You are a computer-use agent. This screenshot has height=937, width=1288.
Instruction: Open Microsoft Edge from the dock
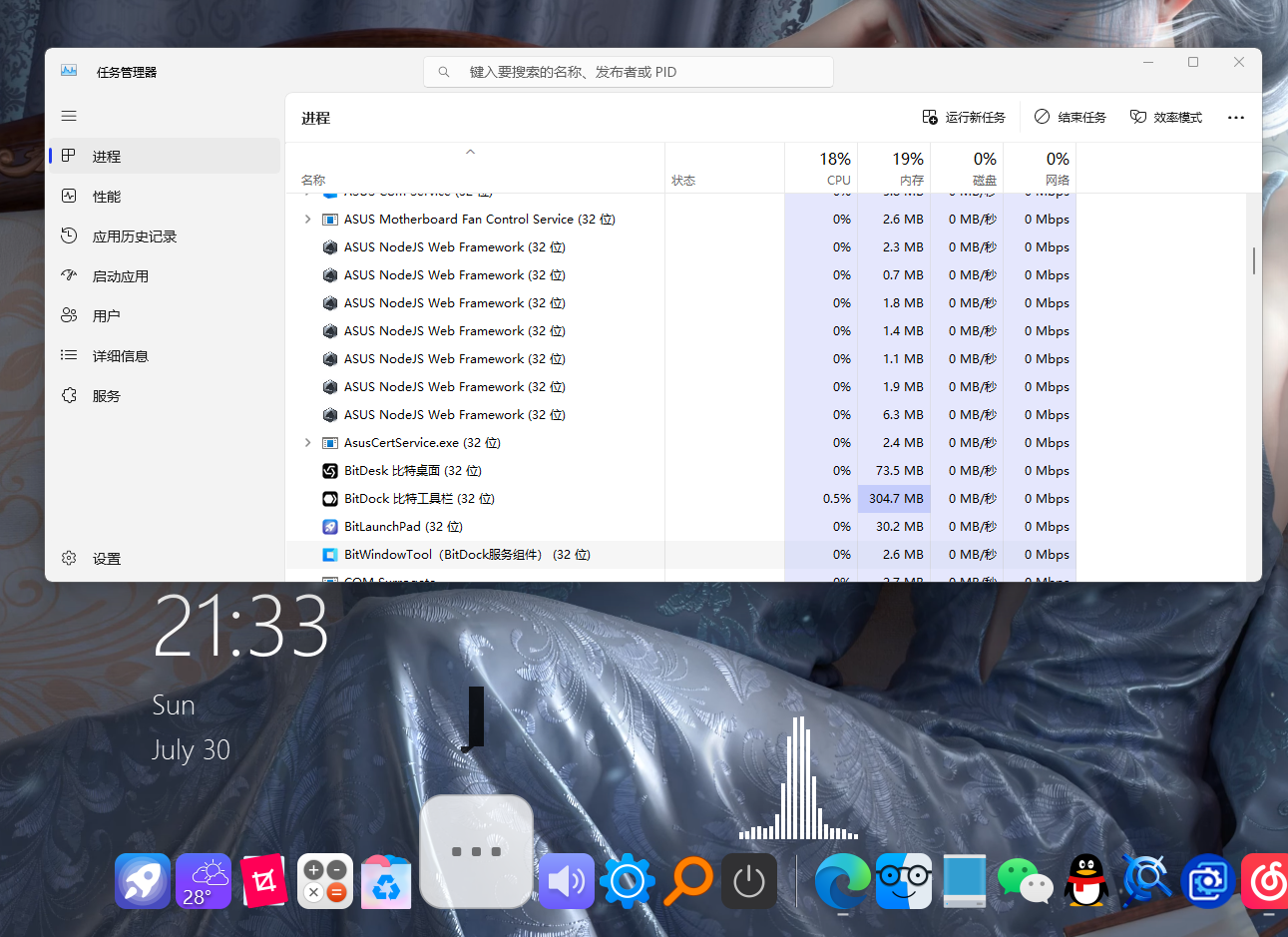pyautogui.click(x=842, y=881)
